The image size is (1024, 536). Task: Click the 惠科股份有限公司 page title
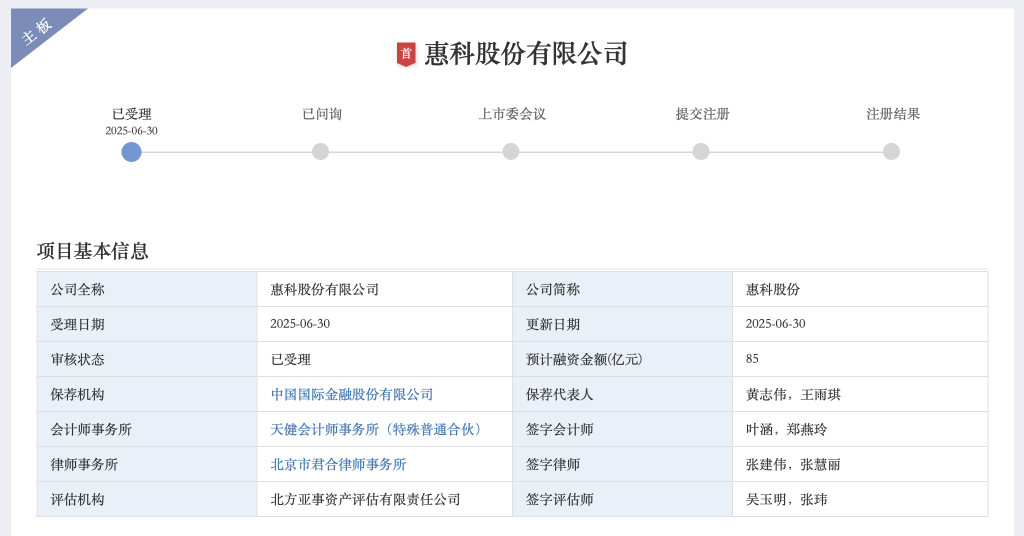click(x=526, y=54)
